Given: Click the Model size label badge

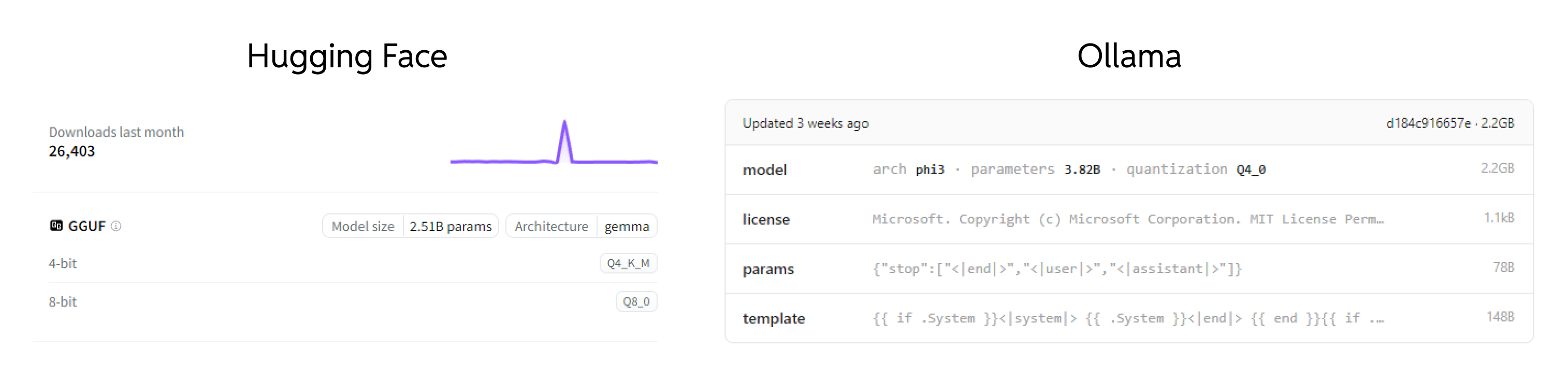Looking at the screenshot, I should coord(363,226).
